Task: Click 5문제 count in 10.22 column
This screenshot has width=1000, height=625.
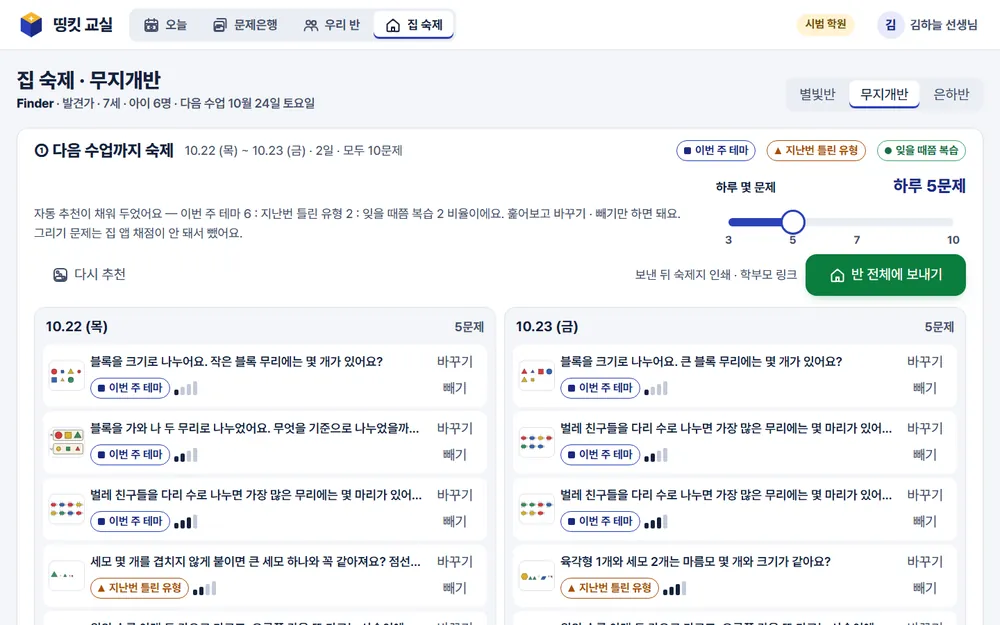Action: point(469,327)
